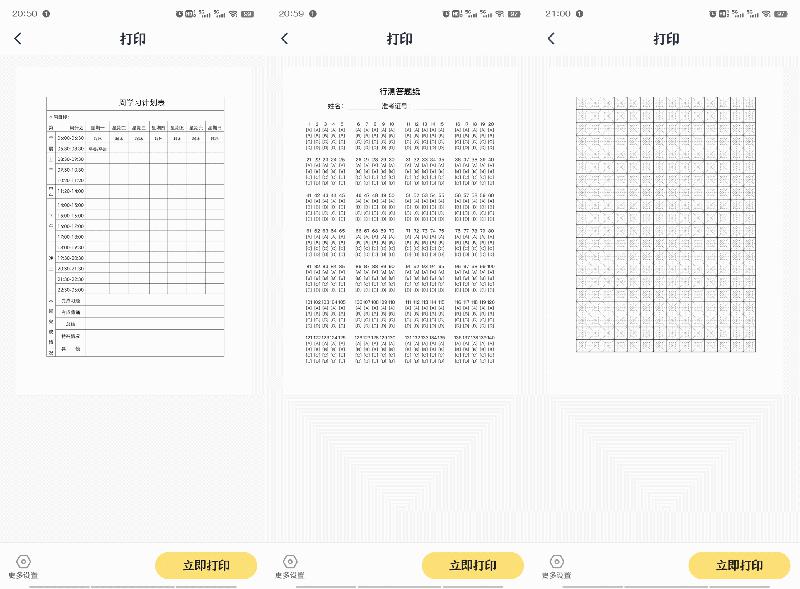This screenshot has width=800, height=589.
Task: Open 更多设置 below the practice grid preview
Action: (x=557, y=567)
